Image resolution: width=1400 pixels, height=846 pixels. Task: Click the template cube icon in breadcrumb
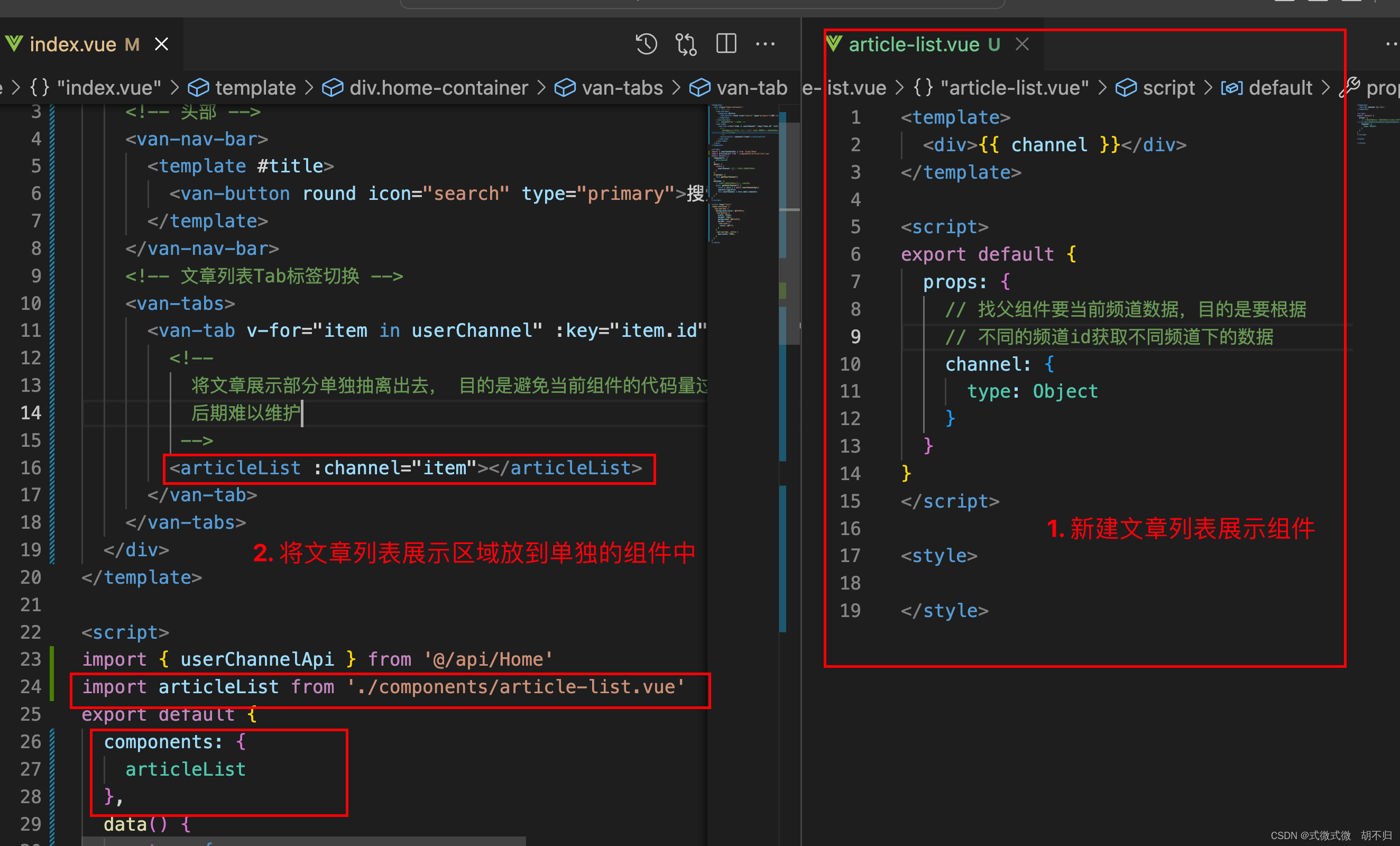(x=198, y=88)
